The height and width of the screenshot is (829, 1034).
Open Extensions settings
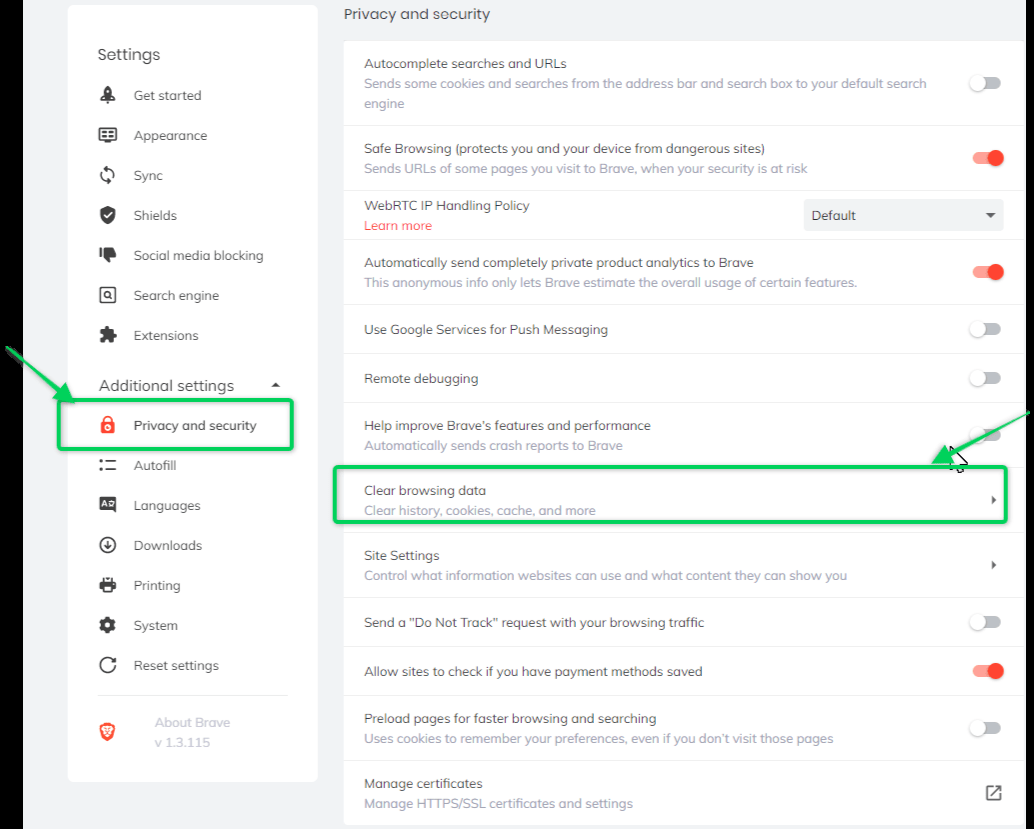tap(166, 335)
